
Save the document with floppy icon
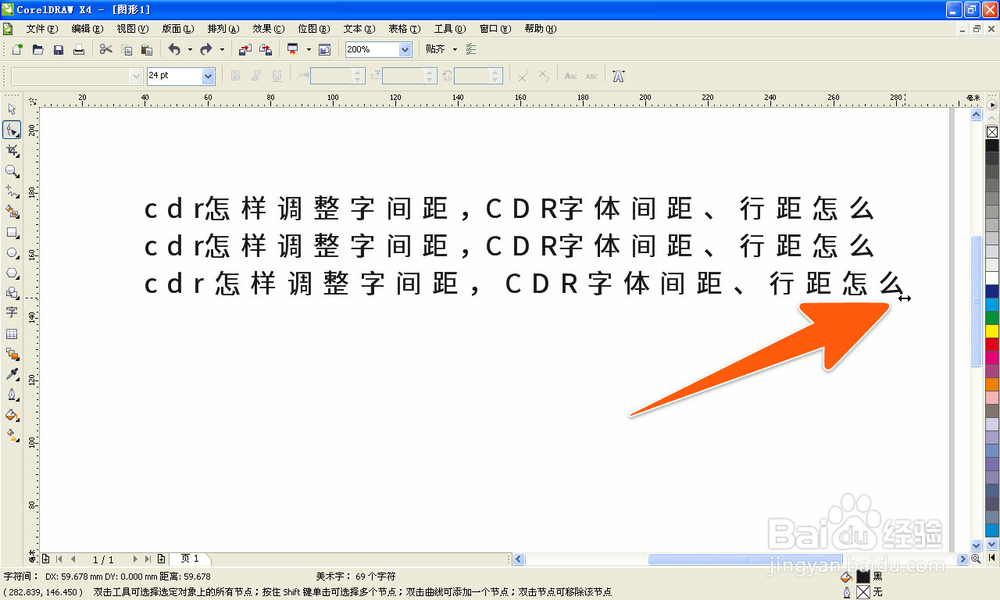tap(58, 49)
